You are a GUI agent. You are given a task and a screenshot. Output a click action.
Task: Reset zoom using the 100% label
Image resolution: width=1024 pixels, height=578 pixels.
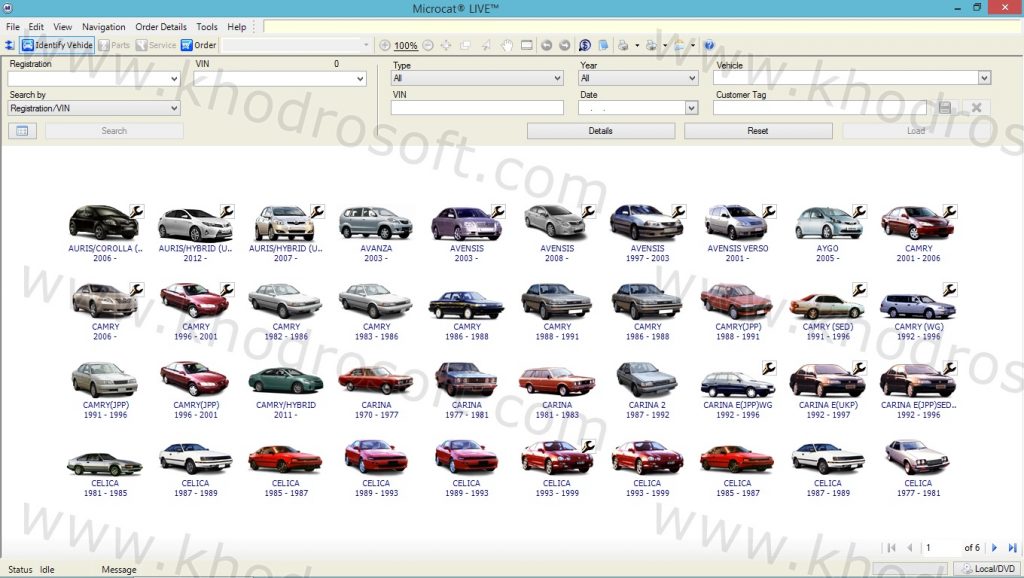click(x=406, y=46)
